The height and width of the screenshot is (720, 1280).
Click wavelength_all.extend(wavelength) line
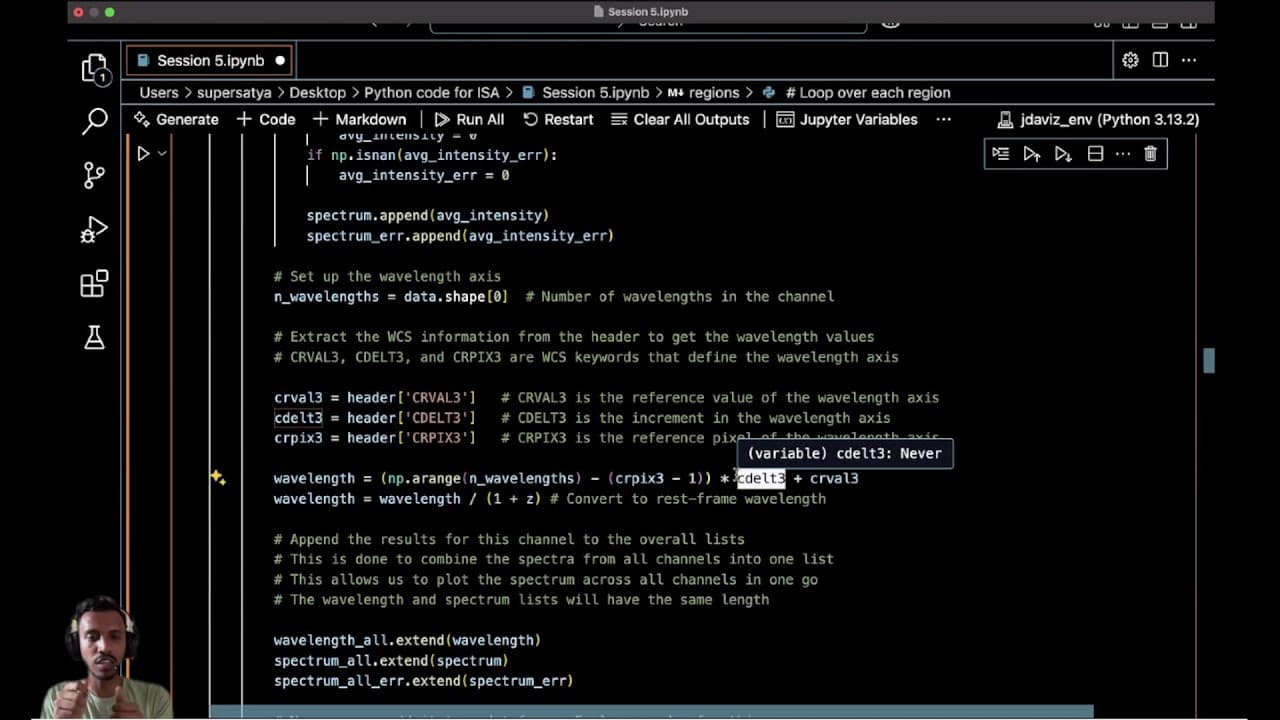coord(407,640)
